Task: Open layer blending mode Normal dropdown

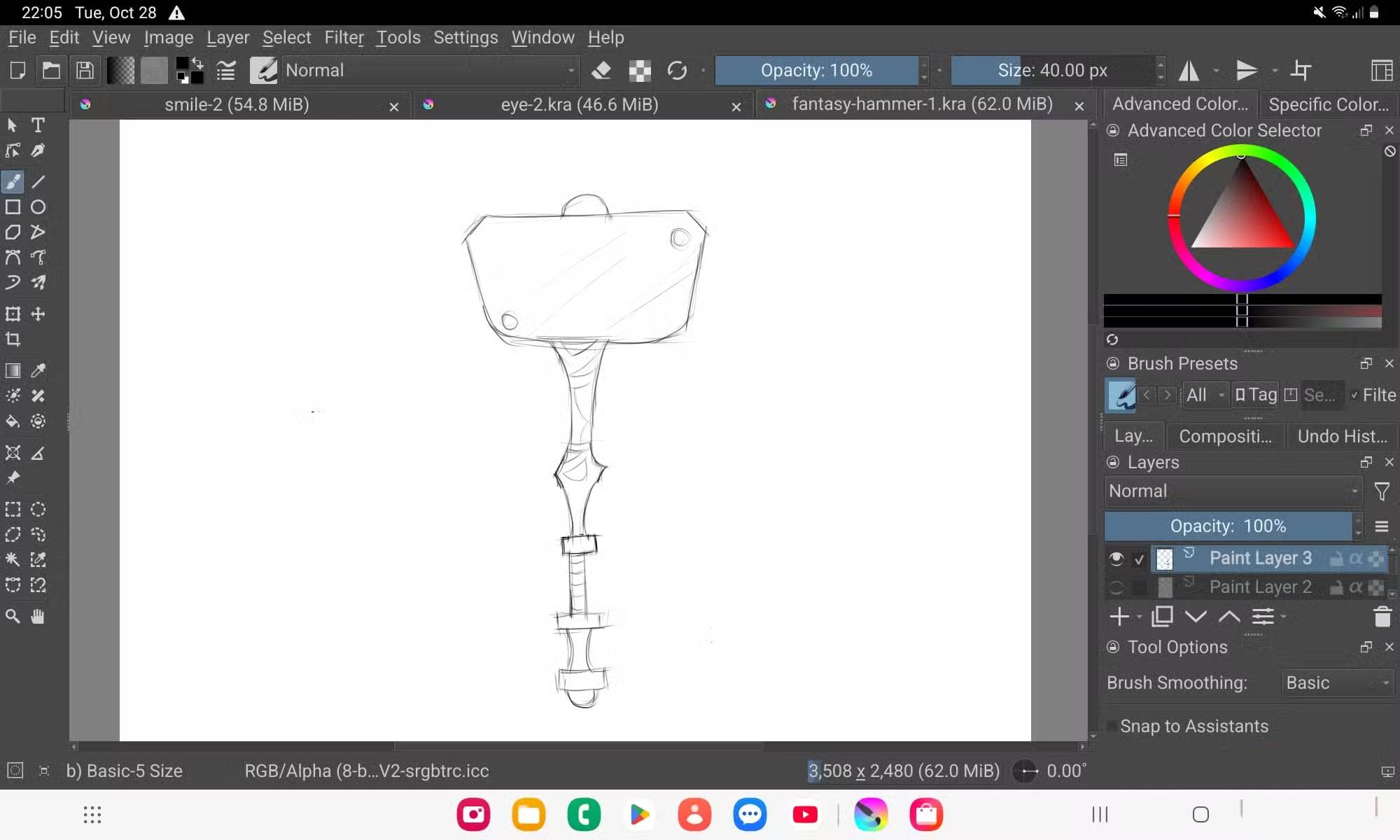Action: 1233,491
